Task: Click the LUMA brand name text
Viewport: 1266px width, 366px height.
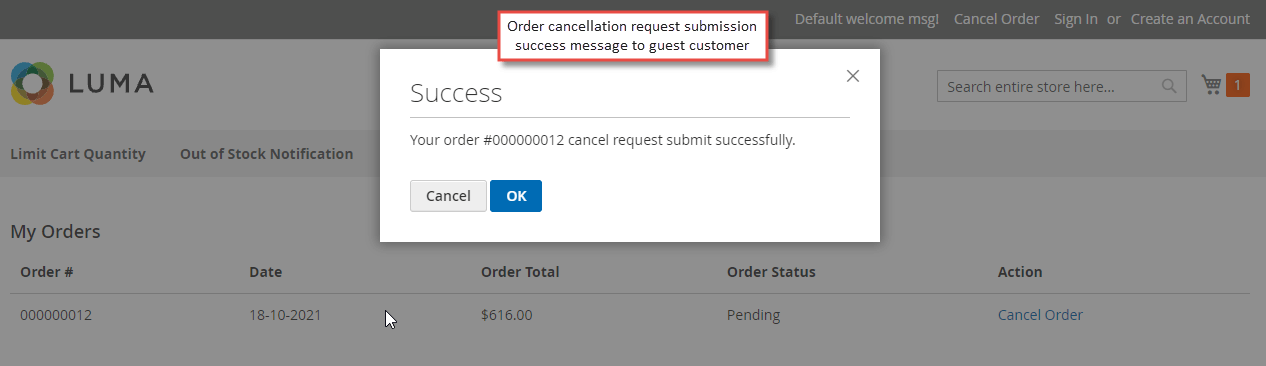Action: pyautogui.click(x=111, y=85)
